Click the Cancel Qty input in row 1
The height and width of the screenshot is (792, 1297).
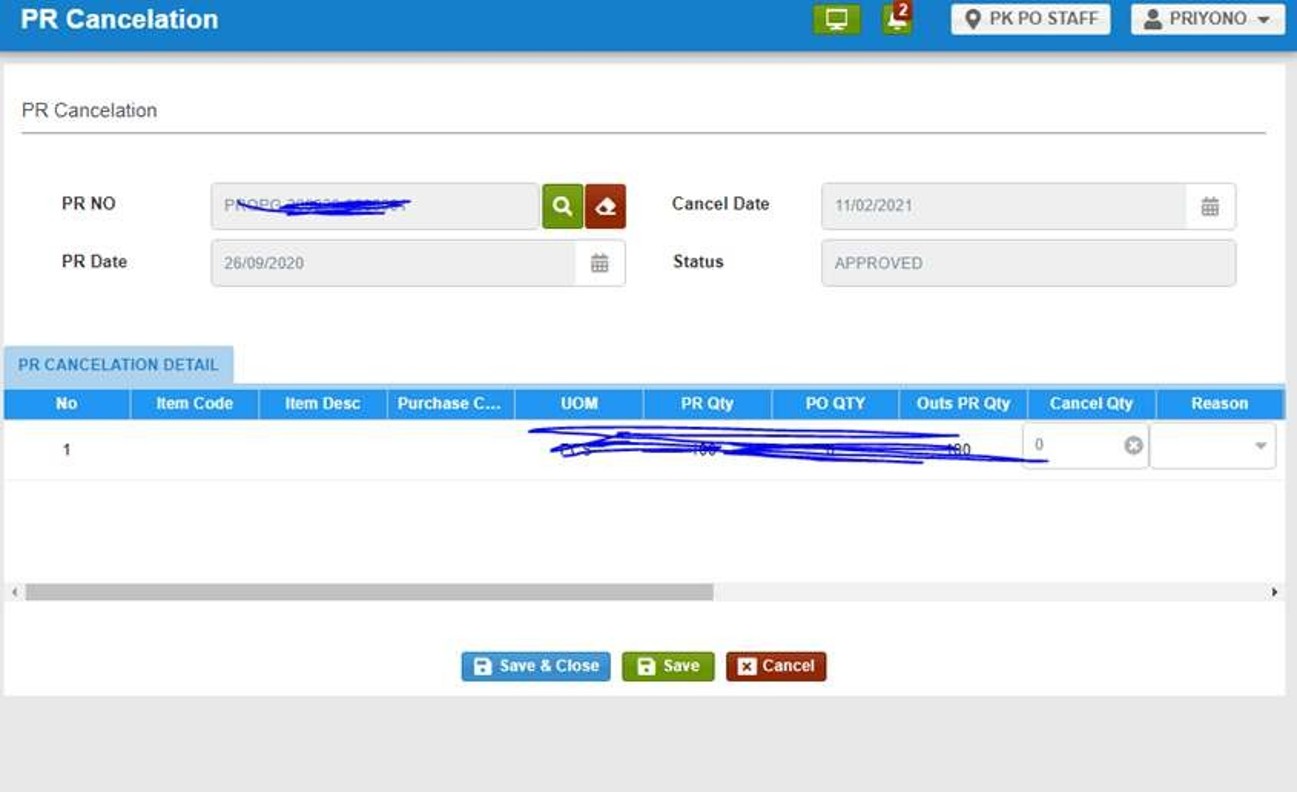tap(1085, 445)
